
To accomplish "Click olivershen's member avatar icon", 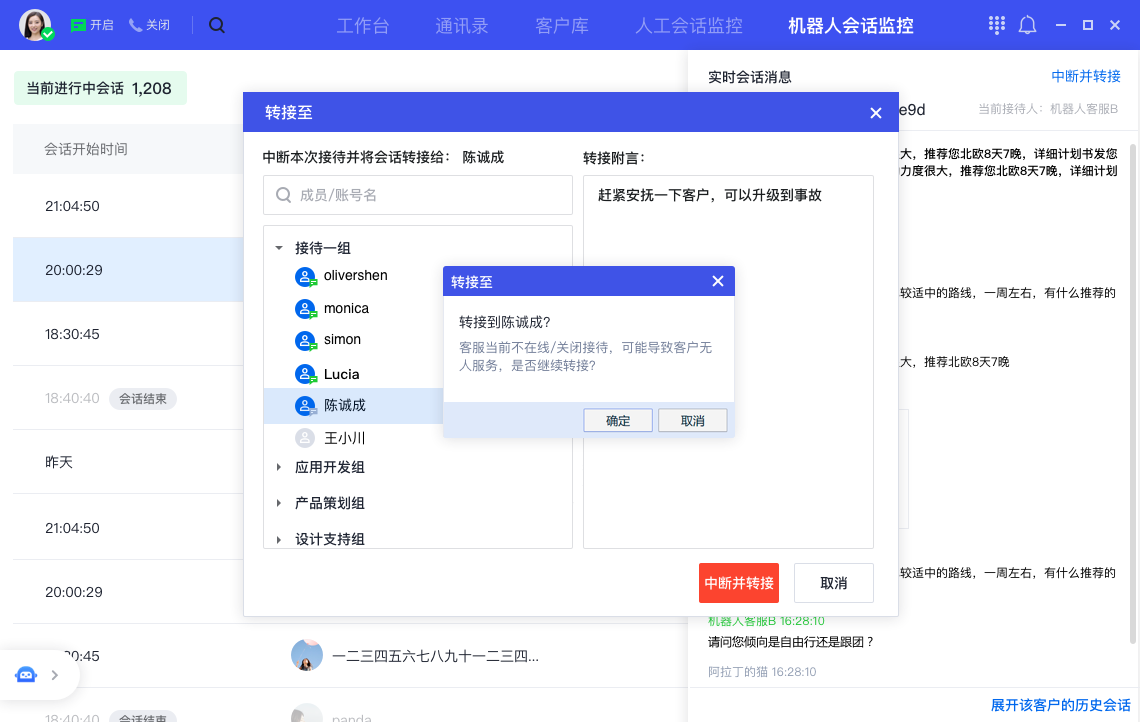I will pos(305,276).
